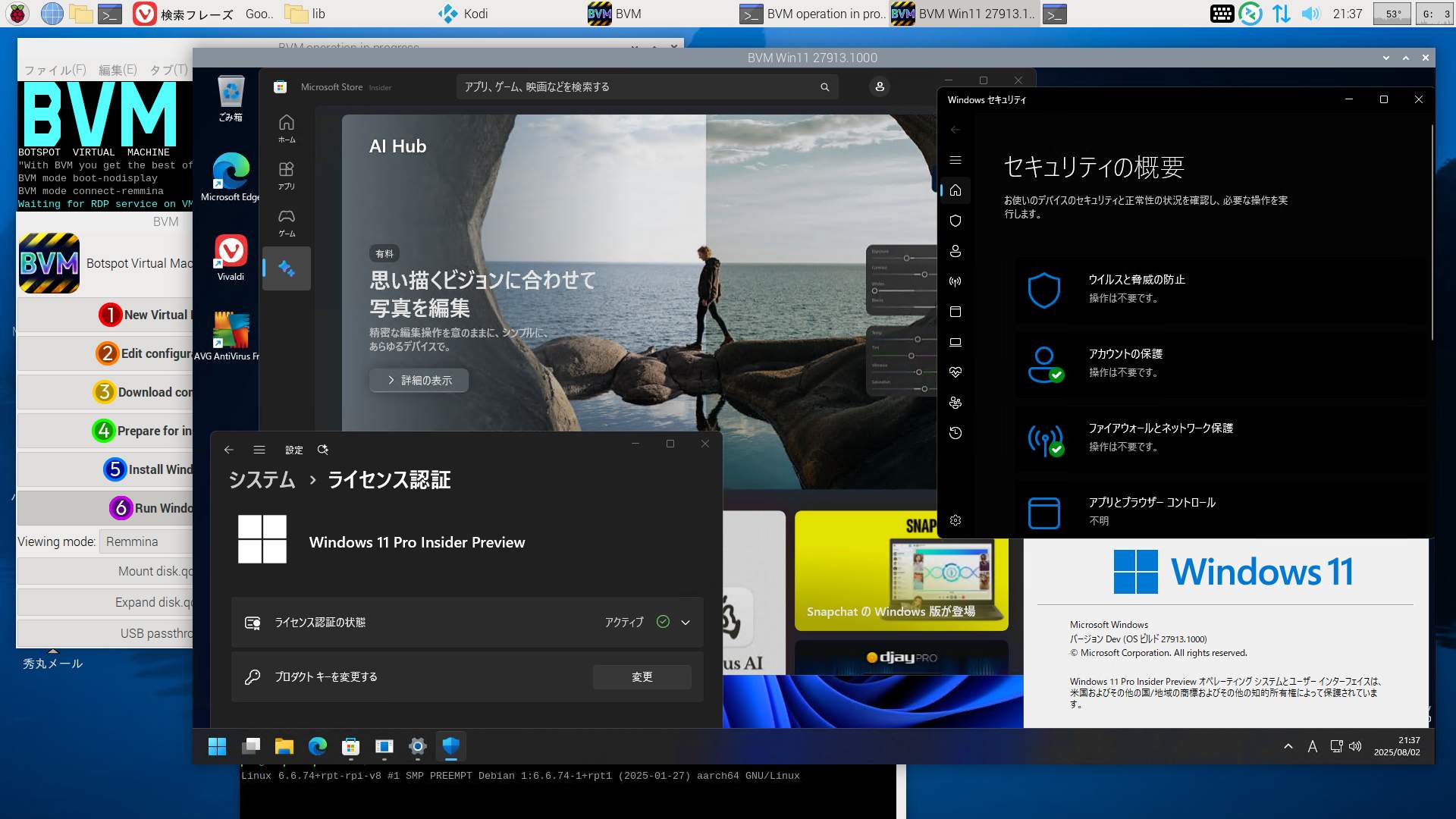Open File Explorer on Windows taskbar
Image resolution: width=1456 pixels, height=819 pixels.
[x=284, y=747]
